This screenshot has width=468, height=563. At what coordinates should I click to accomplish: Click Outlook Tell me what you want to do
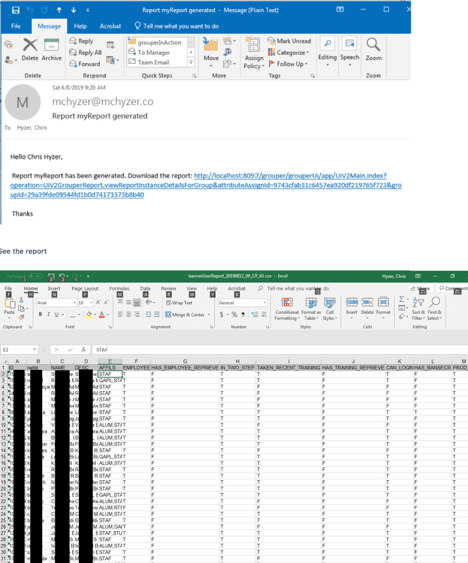177,26
